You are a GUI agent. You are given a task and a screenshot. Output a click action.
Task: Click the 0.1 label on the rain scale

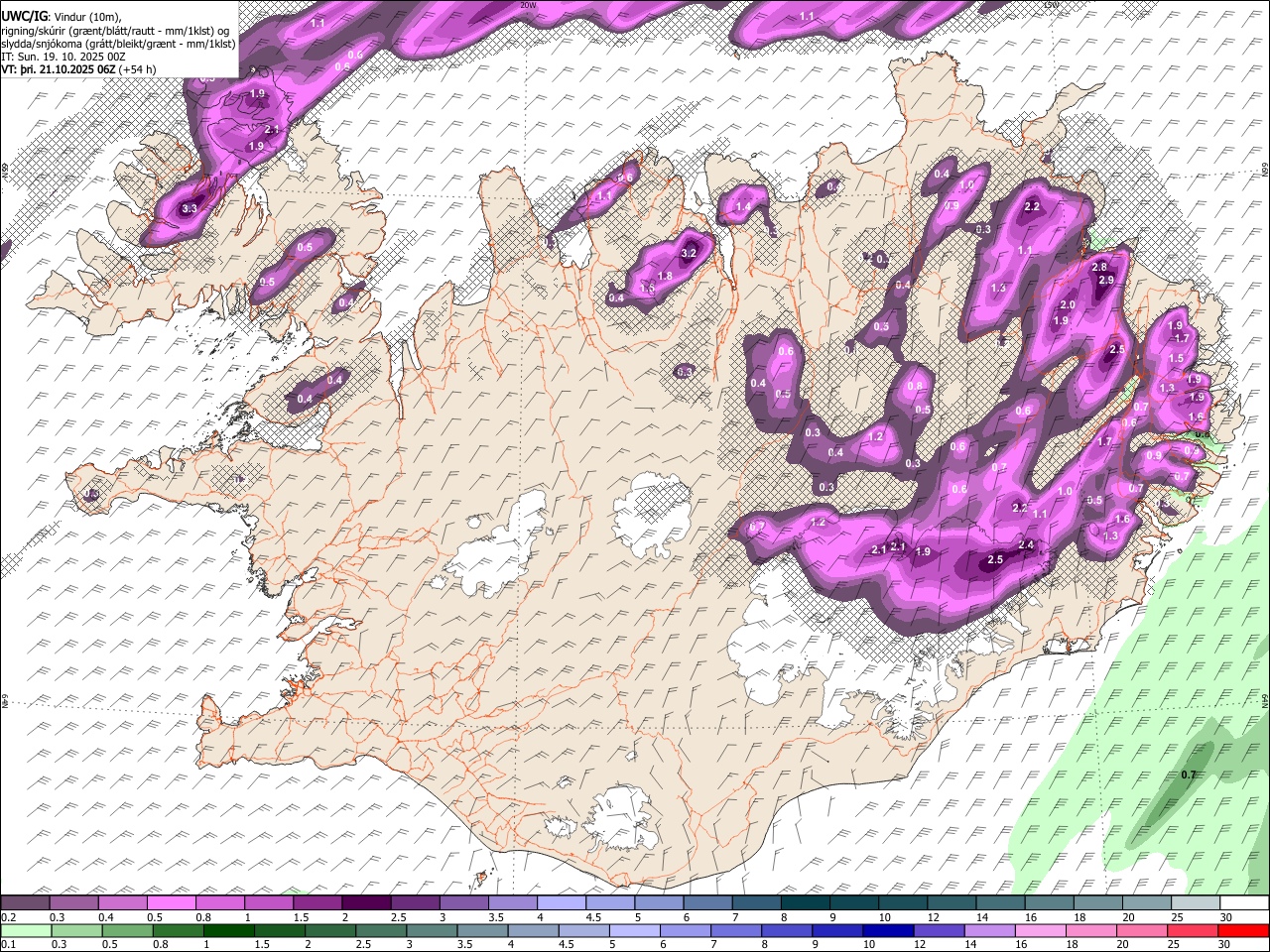point(8,944)
